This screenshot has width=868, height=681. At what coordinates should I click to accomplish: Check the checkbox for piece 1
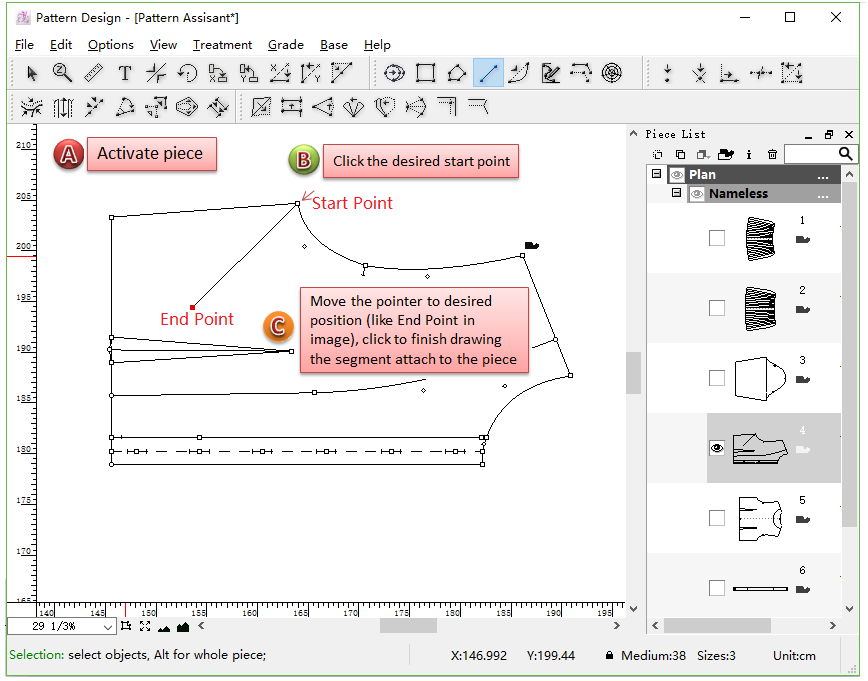pyautogui.click(x=716, y=238)
